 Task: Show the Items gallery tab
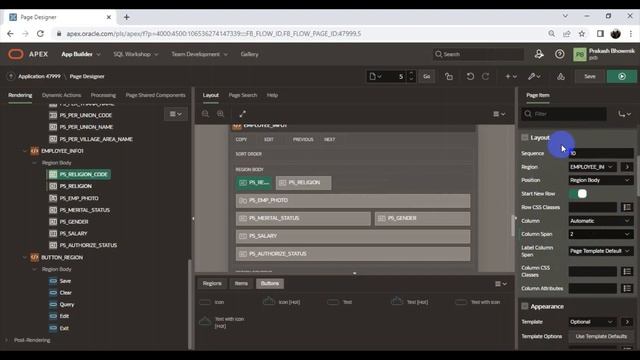pyautogui.click(x=241, y=284)
